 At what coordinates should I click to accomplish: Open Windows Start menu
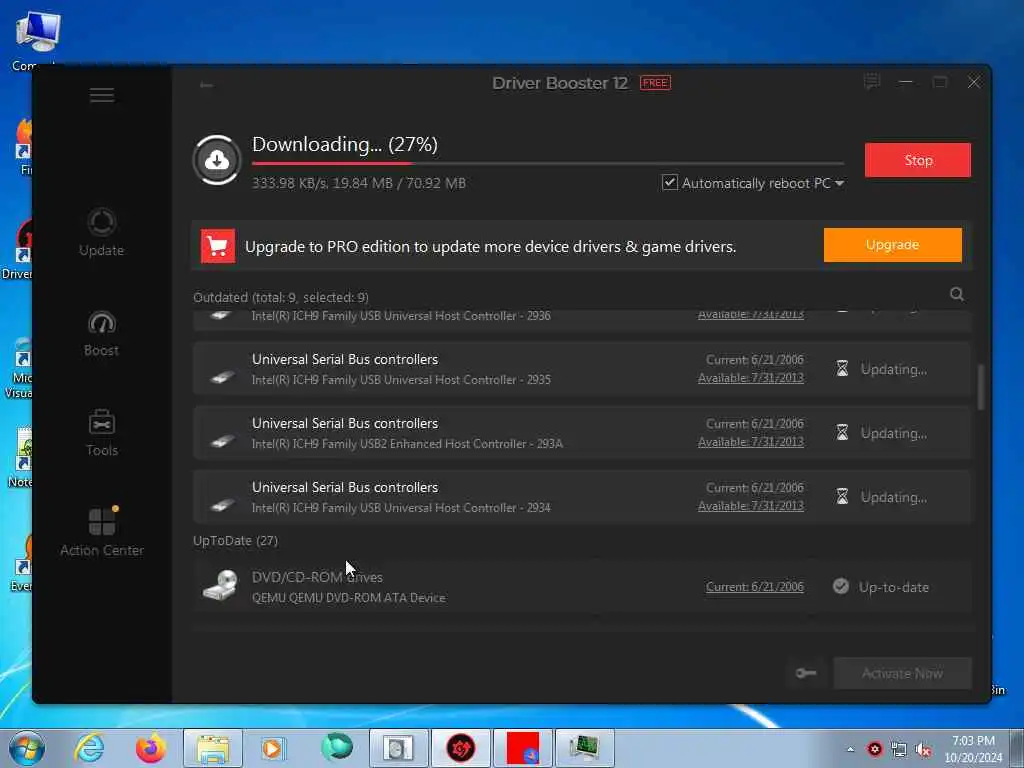click(26, 748)
